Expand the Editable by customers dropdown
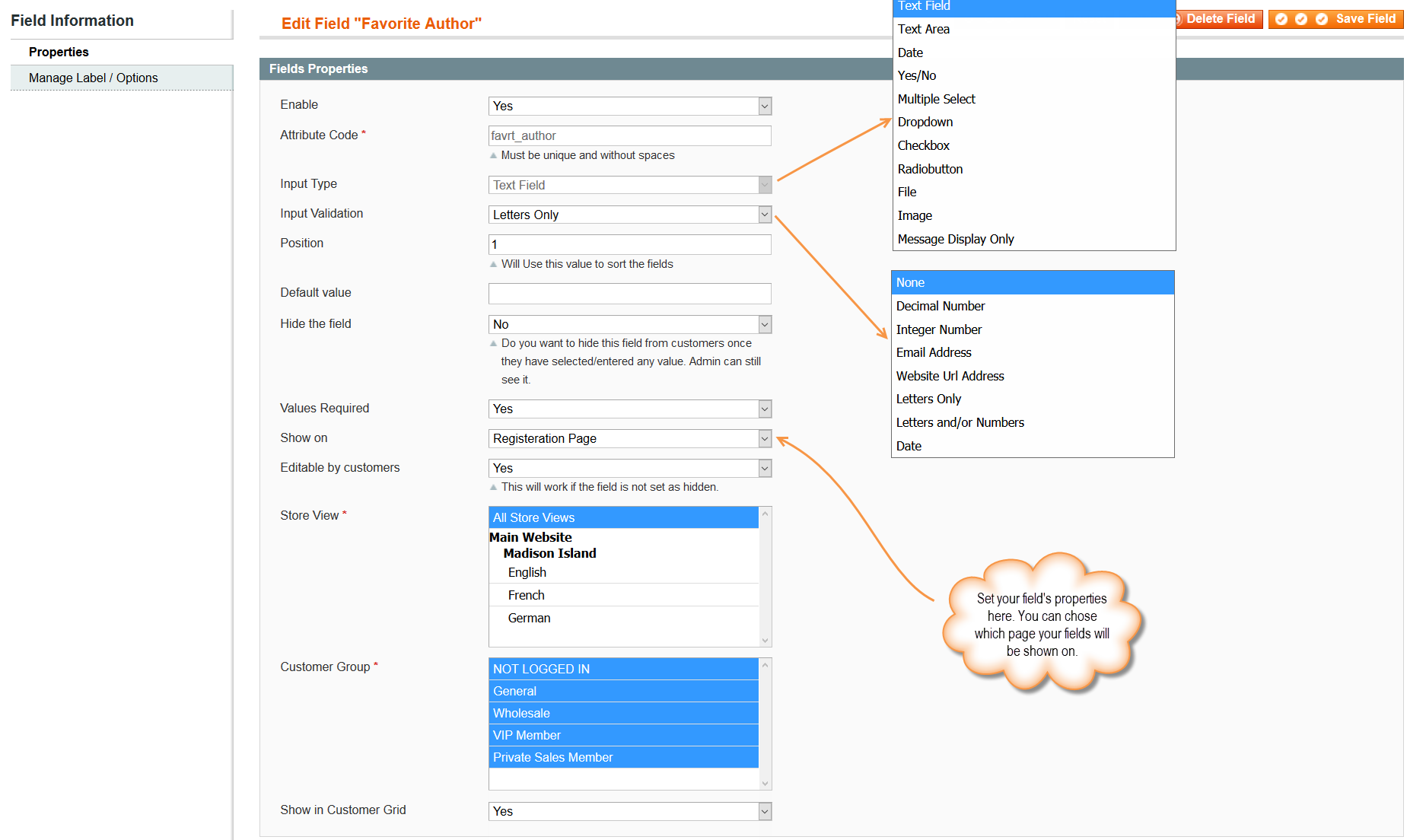The width and height of the screenshot is (1426, 840). [x=765, y=469]
